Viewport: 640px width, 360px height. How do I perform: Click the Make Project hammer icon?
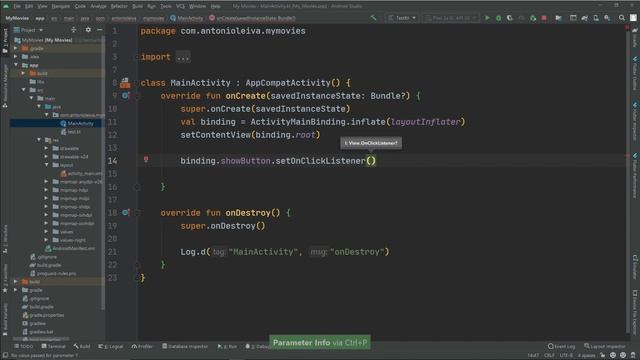pyautogui.click(x=373, y=18)
